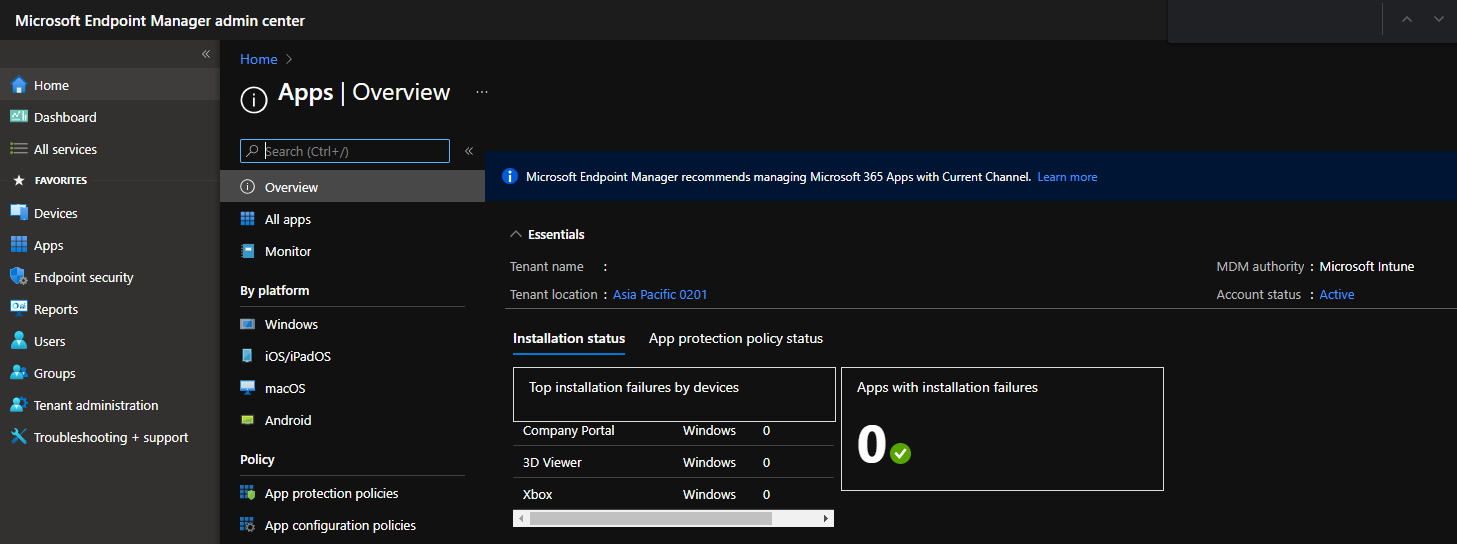
Task: Open the Monitor book icon
Action: point(248,251)
